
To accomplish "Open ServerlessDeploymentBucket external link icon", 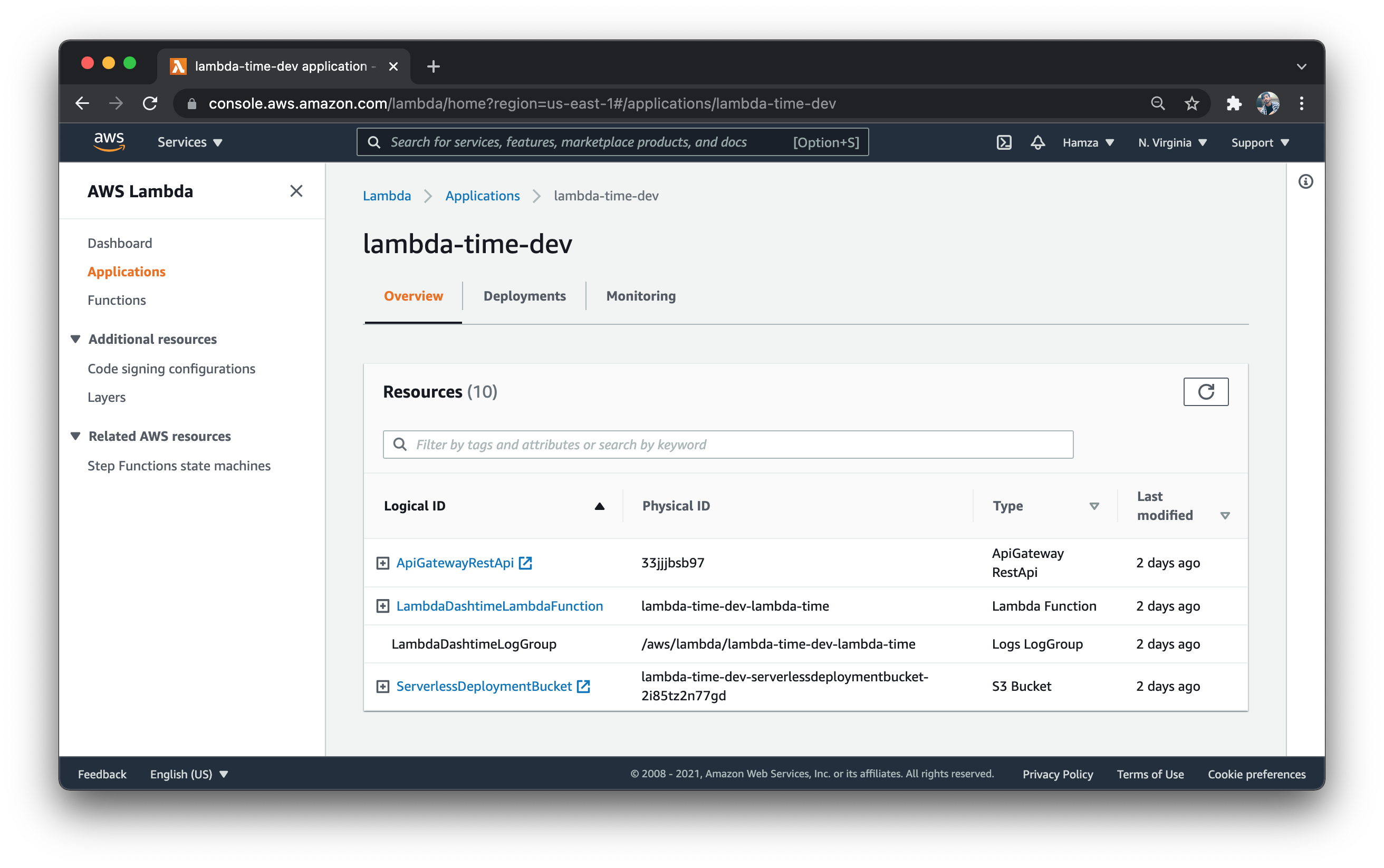I will click(x=583, y=687).
